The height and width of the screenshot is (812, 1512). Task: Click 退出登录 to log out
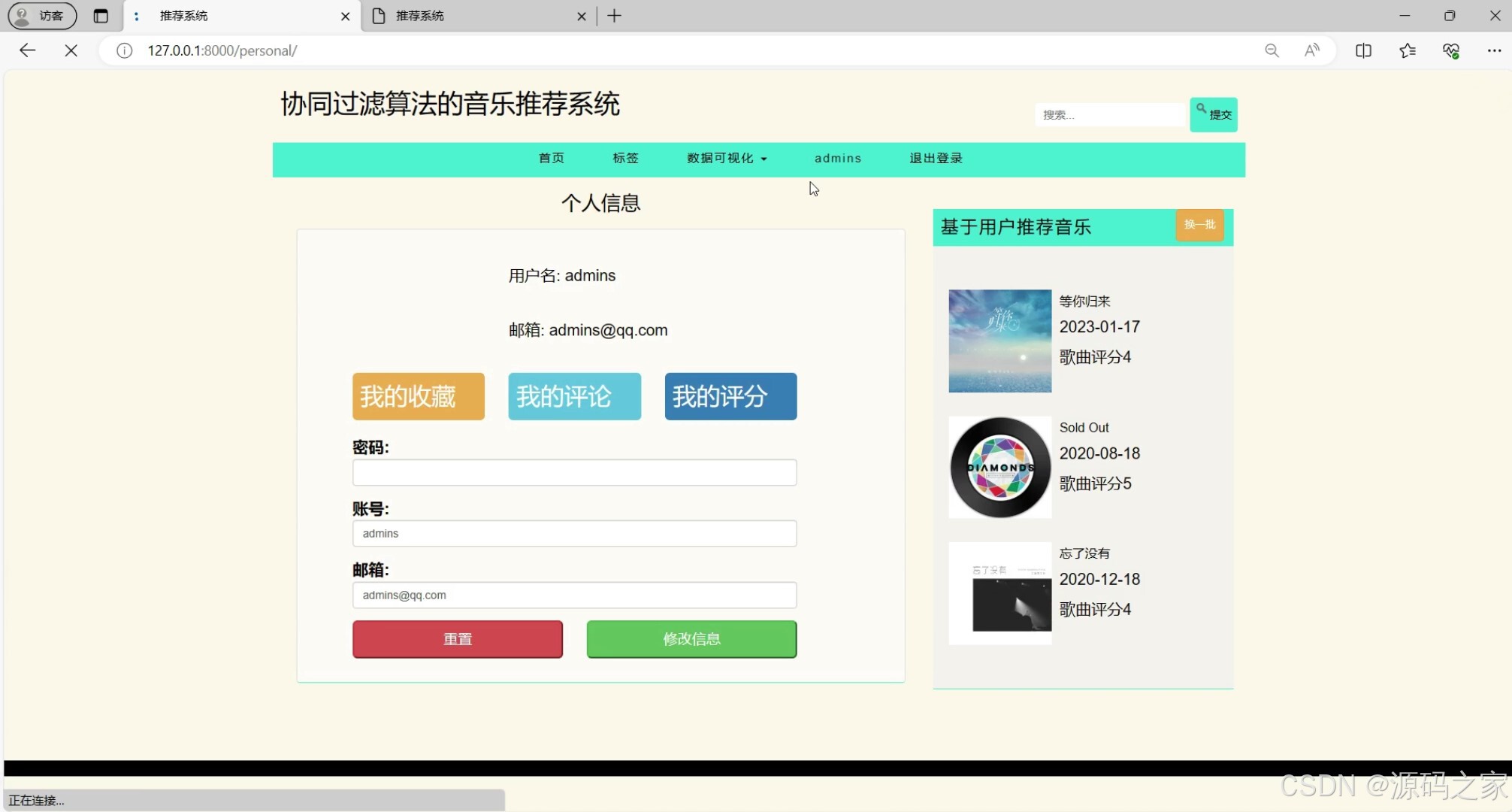tap(935, 159)
